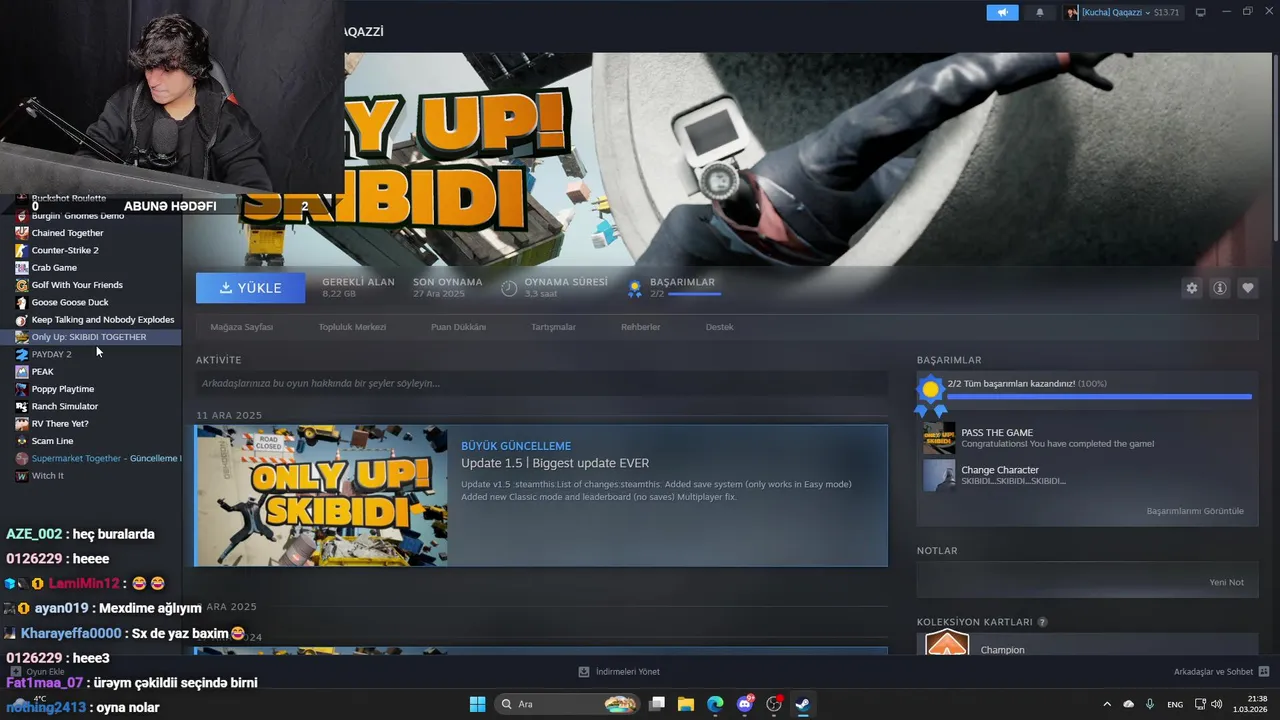Click the friends chat icon at bottom right
Image resolution: width=1280 pixels, height=720 pixels.
pyautogui.click(x=1264, y=672)
